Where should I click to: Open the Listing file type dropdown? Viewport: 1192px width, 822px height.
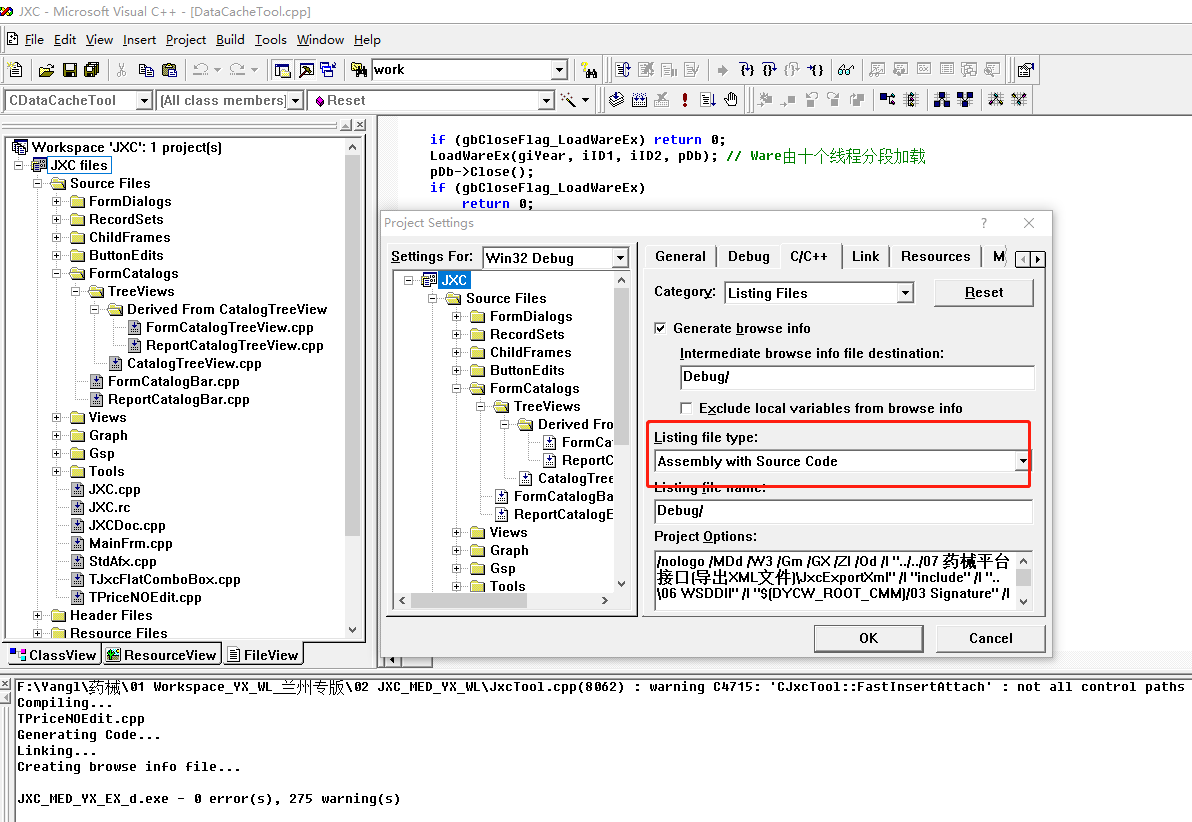coord(1022,461)
